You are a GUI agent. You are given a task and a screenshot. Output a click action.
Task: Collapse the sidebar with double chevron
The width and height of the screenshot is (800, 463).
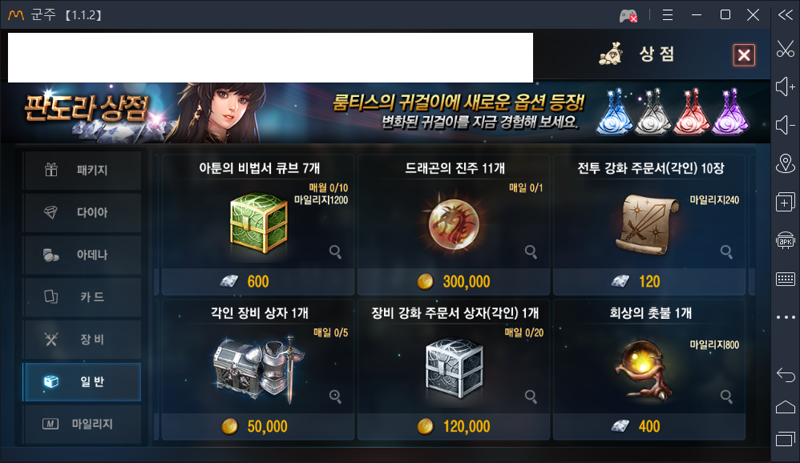[x=785, y=15]
